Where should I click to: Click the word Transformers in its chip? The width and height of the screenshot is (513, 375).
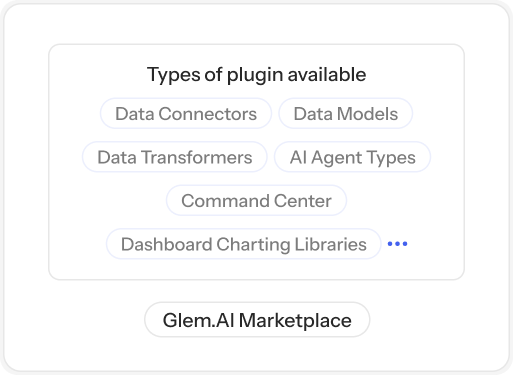point(196,157)
